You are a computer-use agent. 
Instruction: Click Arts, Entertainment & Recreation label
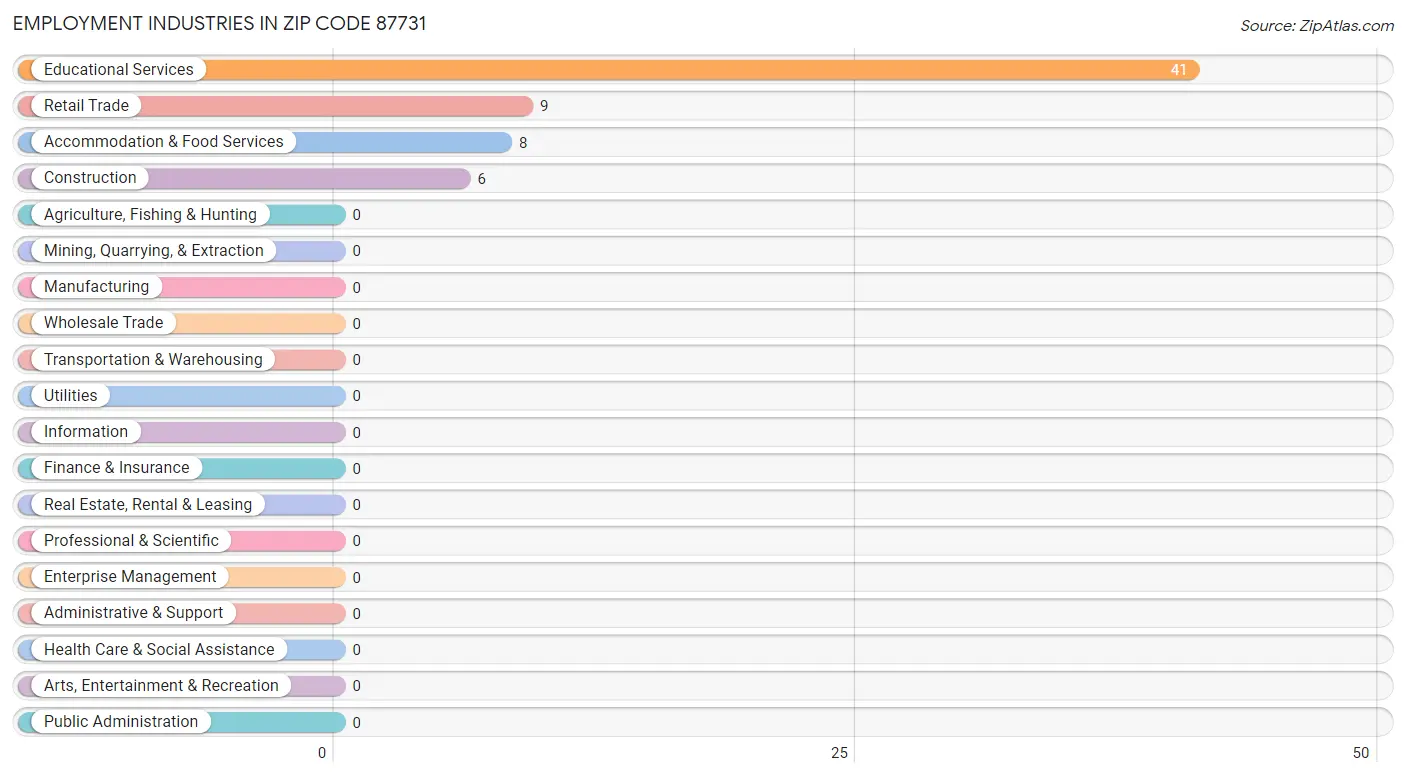(x=161, y=685)
